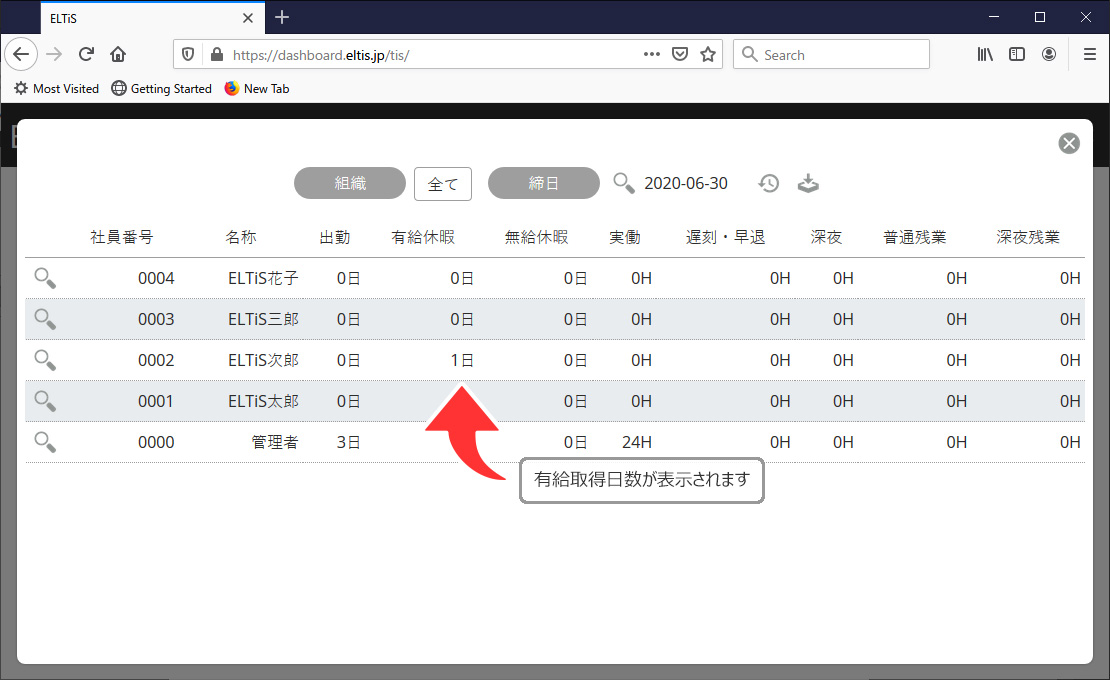Viewport: 1110px width, 680px height.
Task: Select employee number 0002 cell
Action: (156, 360)
